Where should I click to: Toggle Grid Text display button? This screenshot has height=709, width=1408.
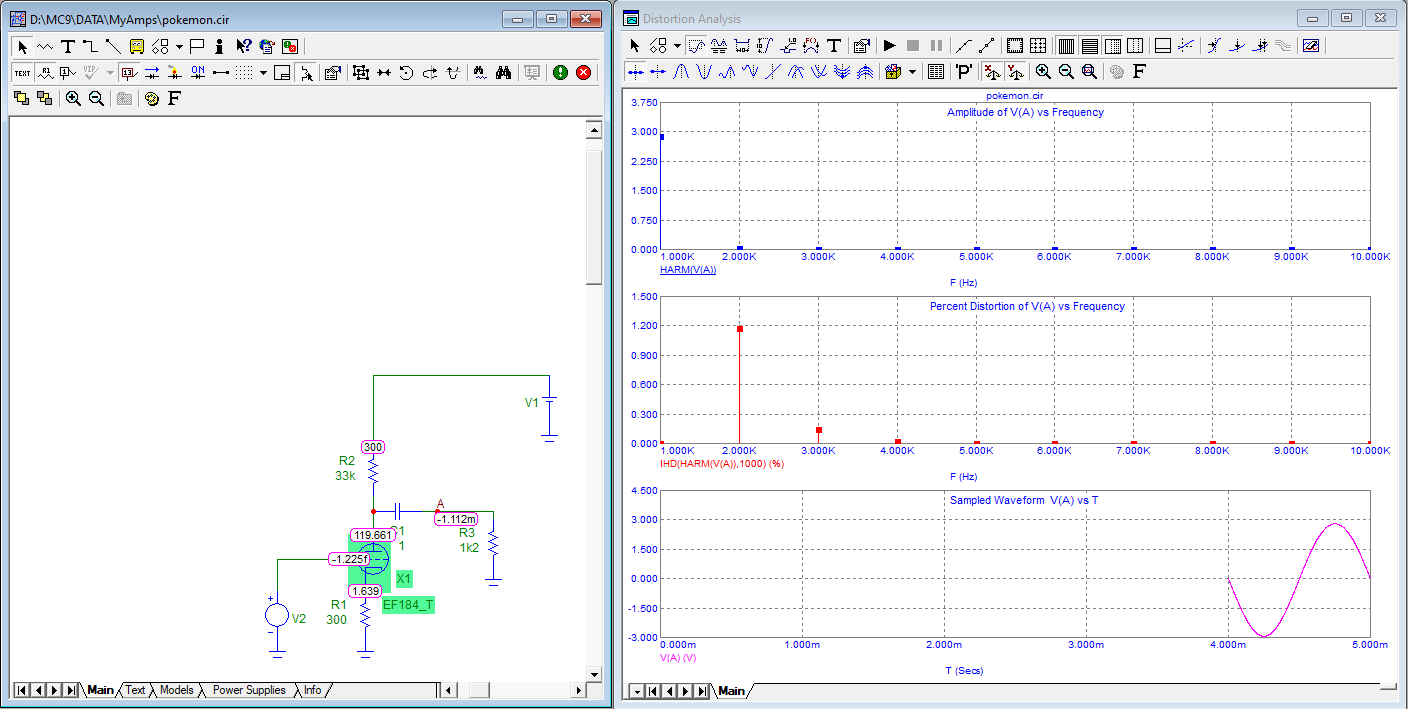pyautogui.click(x=22, y=72)
